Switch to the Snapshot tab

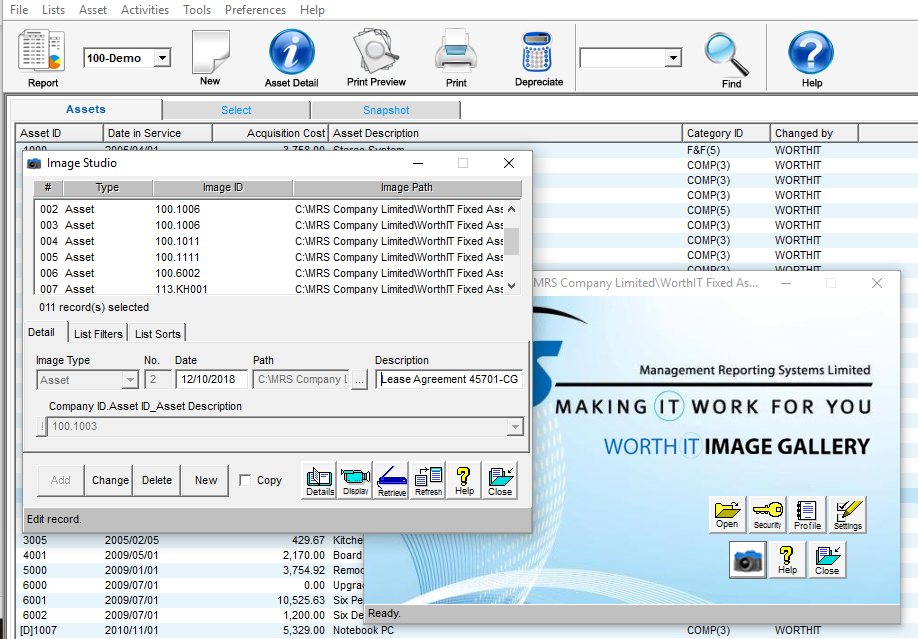pos(385,109)
